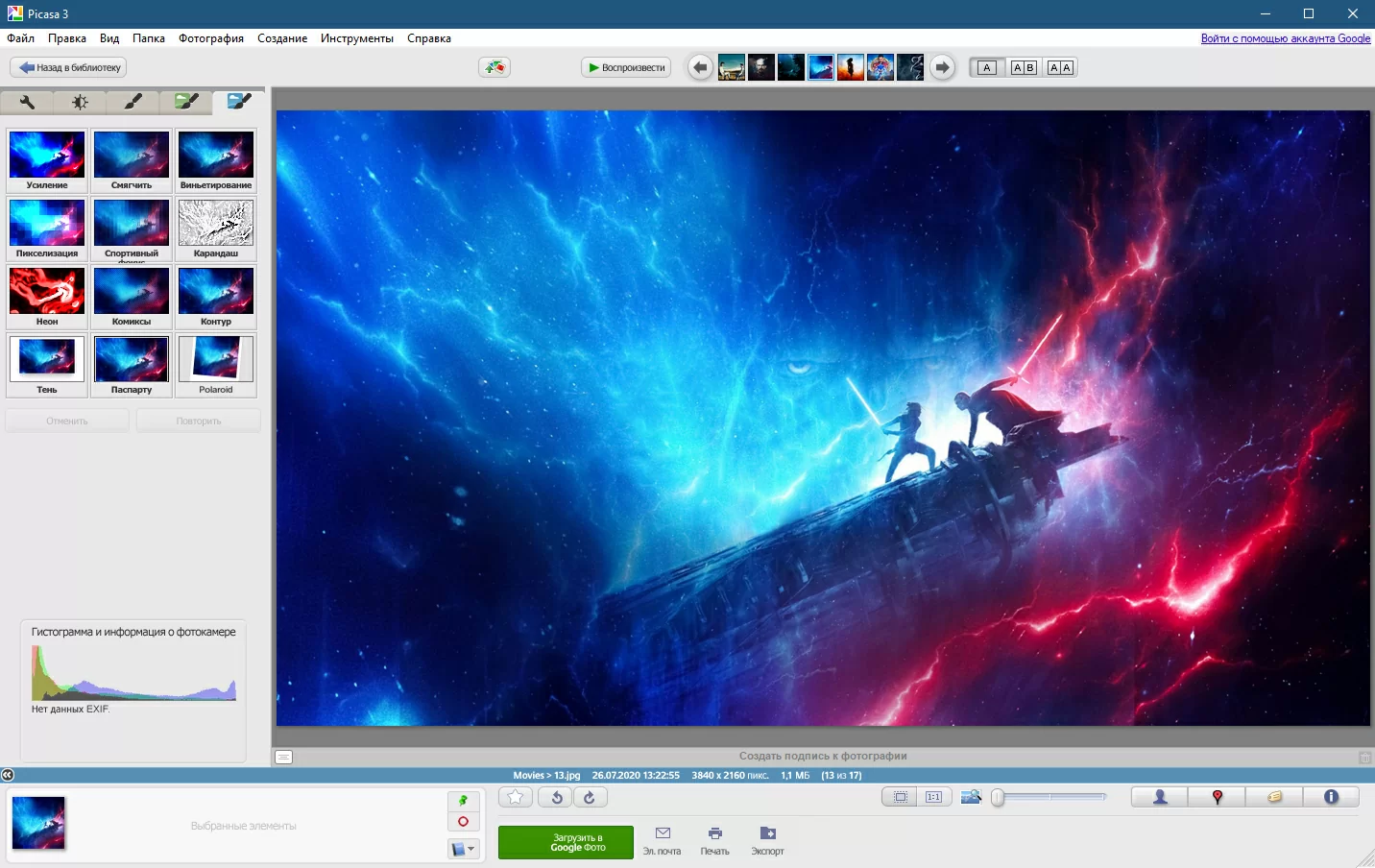Print the photo with Печать
The image size is (1375, 868).
click(715, 840)
